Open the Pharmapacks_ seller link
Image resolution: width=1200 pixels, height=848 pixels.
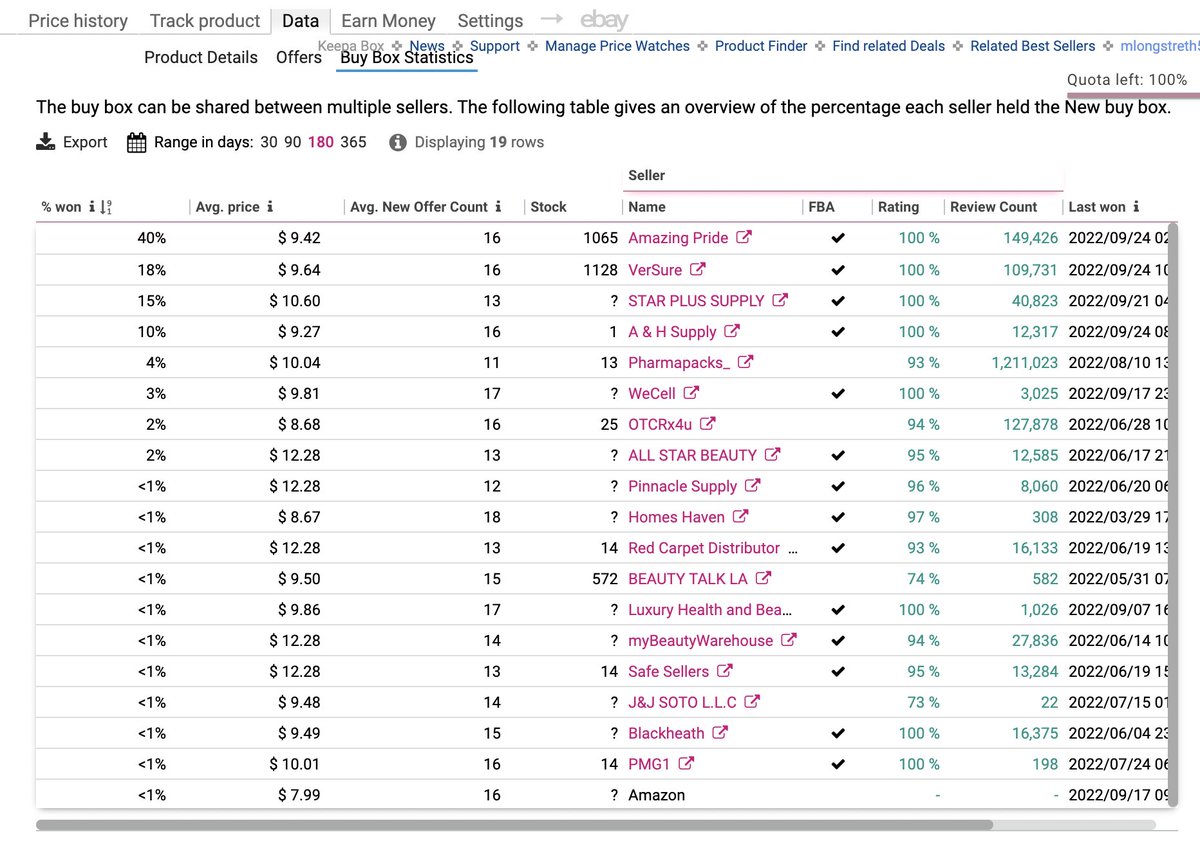(679, 362)
